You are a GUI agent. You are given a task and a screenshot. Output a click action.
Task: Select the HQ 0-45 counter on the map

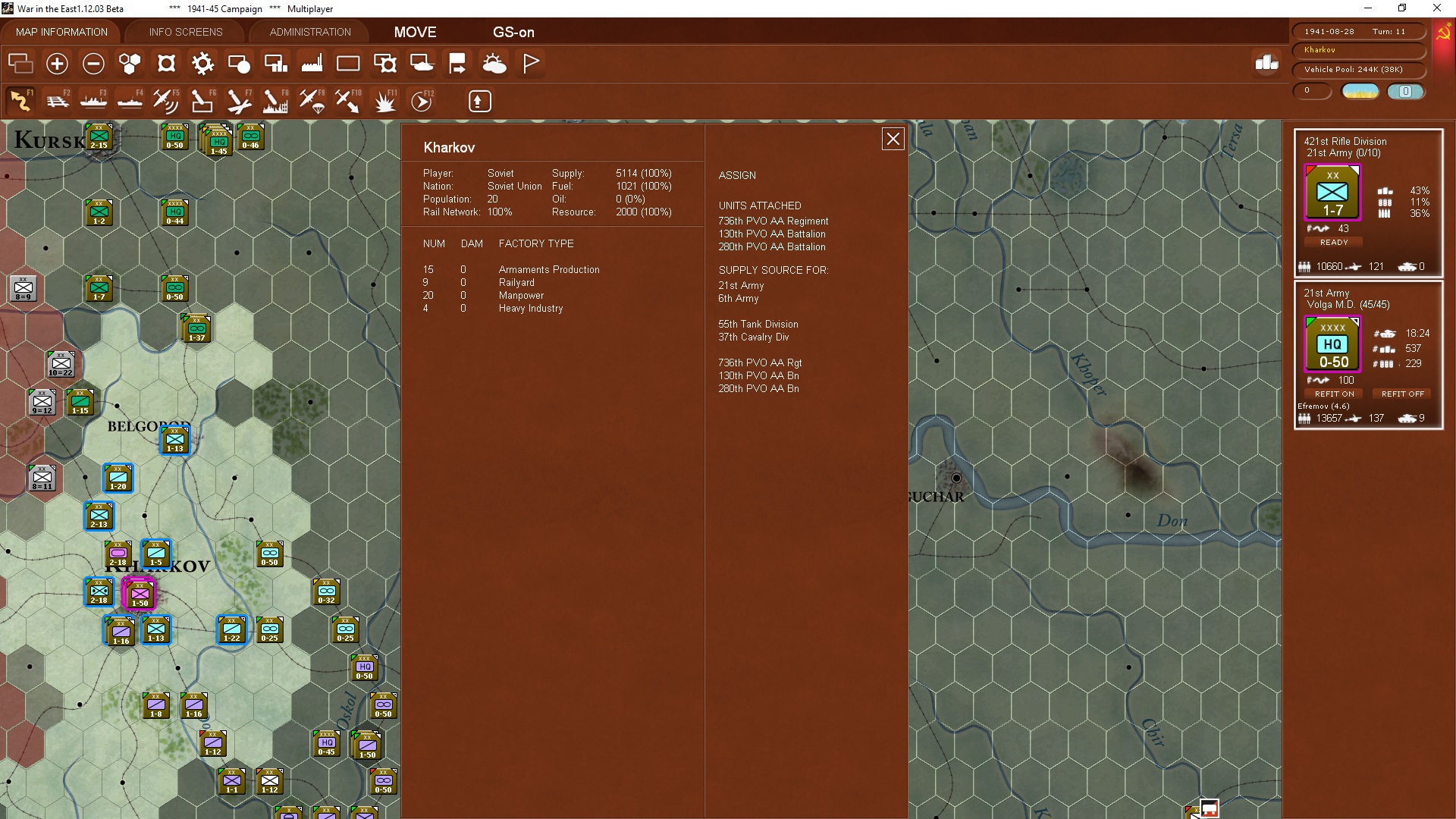click(326, 744)
